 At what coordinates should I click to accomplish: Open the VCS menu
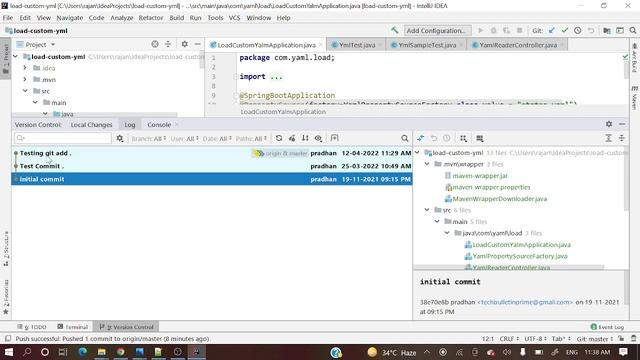coord(234,18)
